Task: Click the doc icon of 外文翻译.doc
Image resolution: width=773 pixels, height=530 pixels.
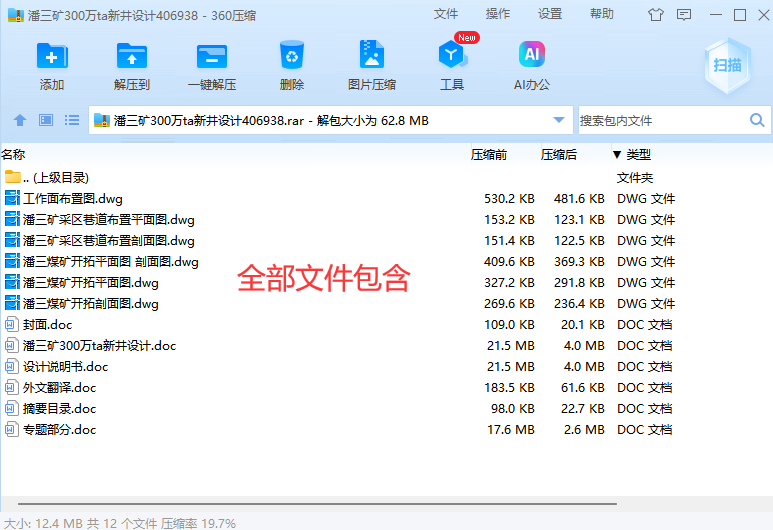Action: [11, 388]
